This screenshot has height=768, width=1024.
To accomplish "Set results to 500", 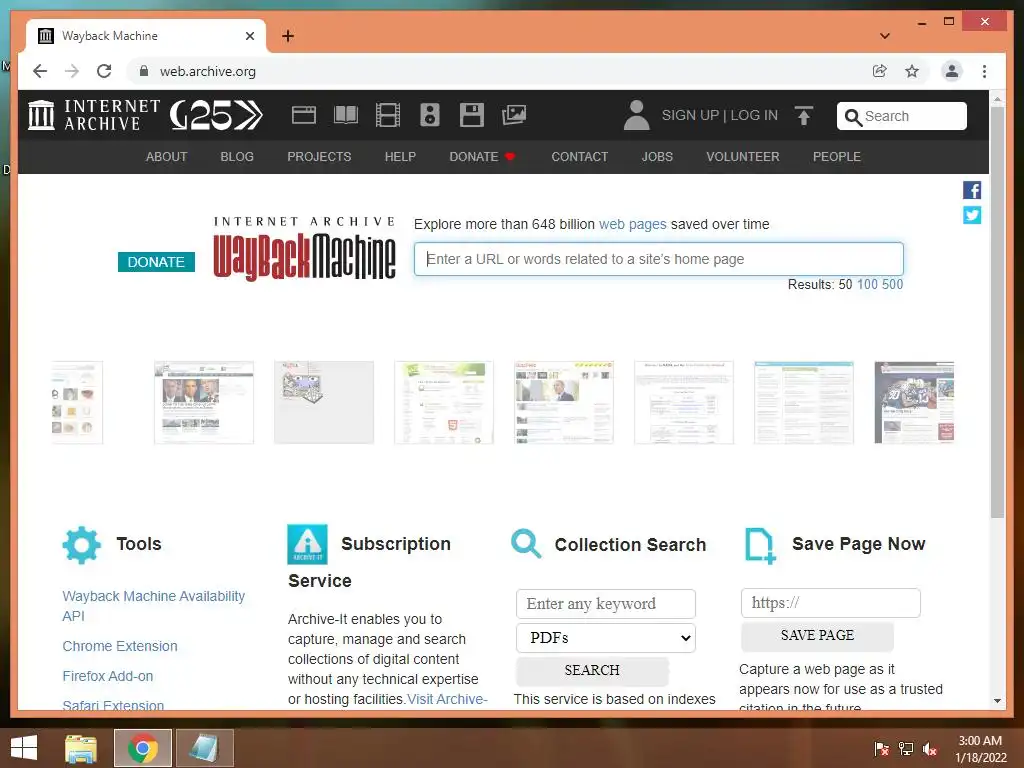I will [892, 284].
